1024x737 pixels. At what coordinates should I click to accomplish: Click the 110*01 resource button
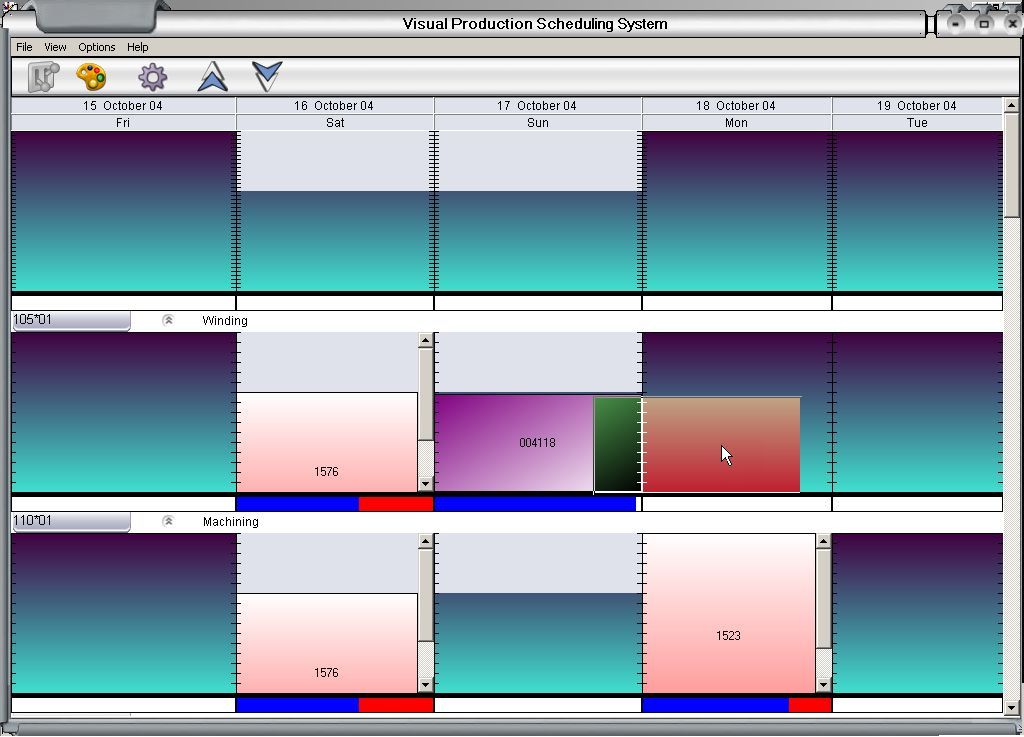(70, 522)
